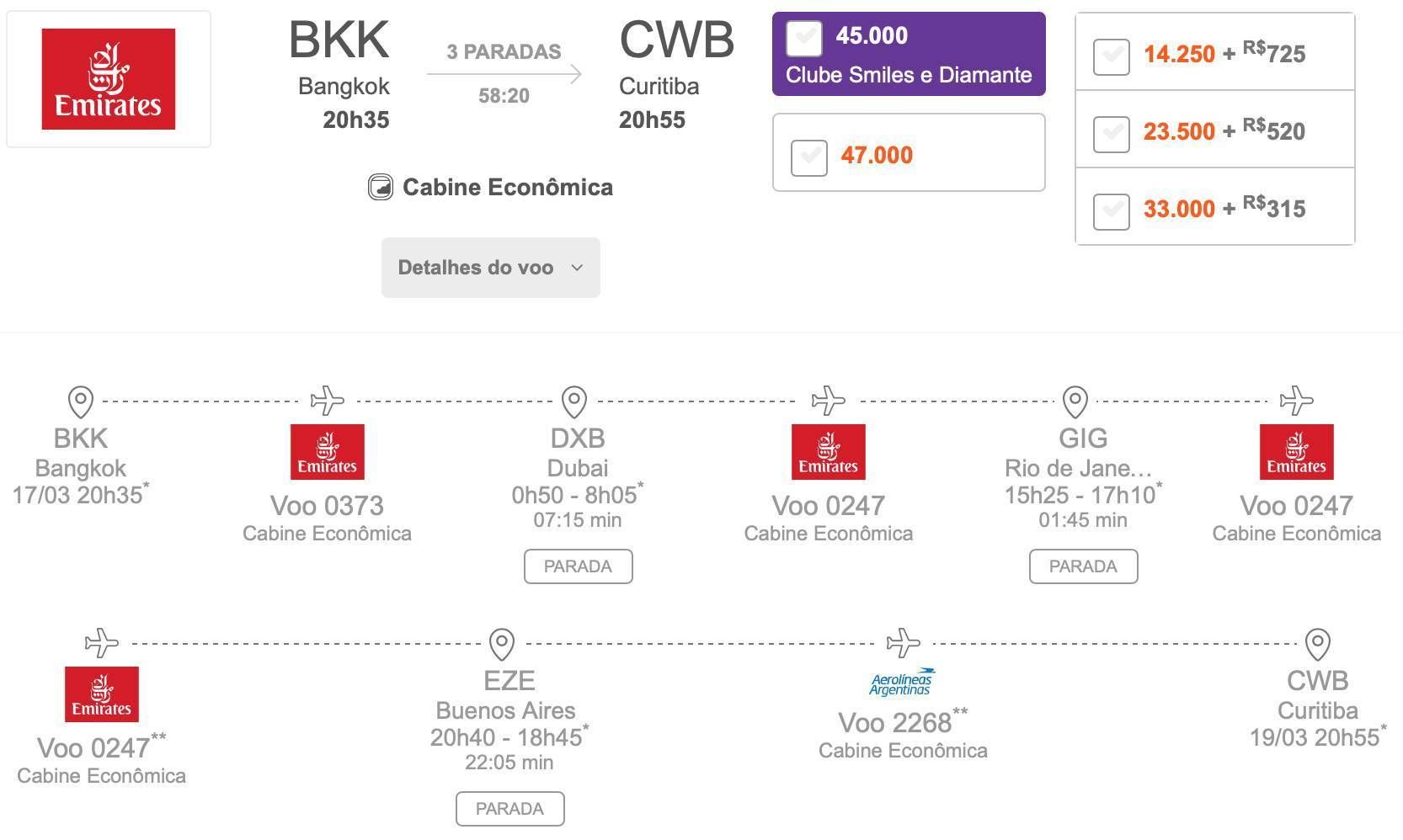Click the Cabine Econômica seat icon

(380, 187)
